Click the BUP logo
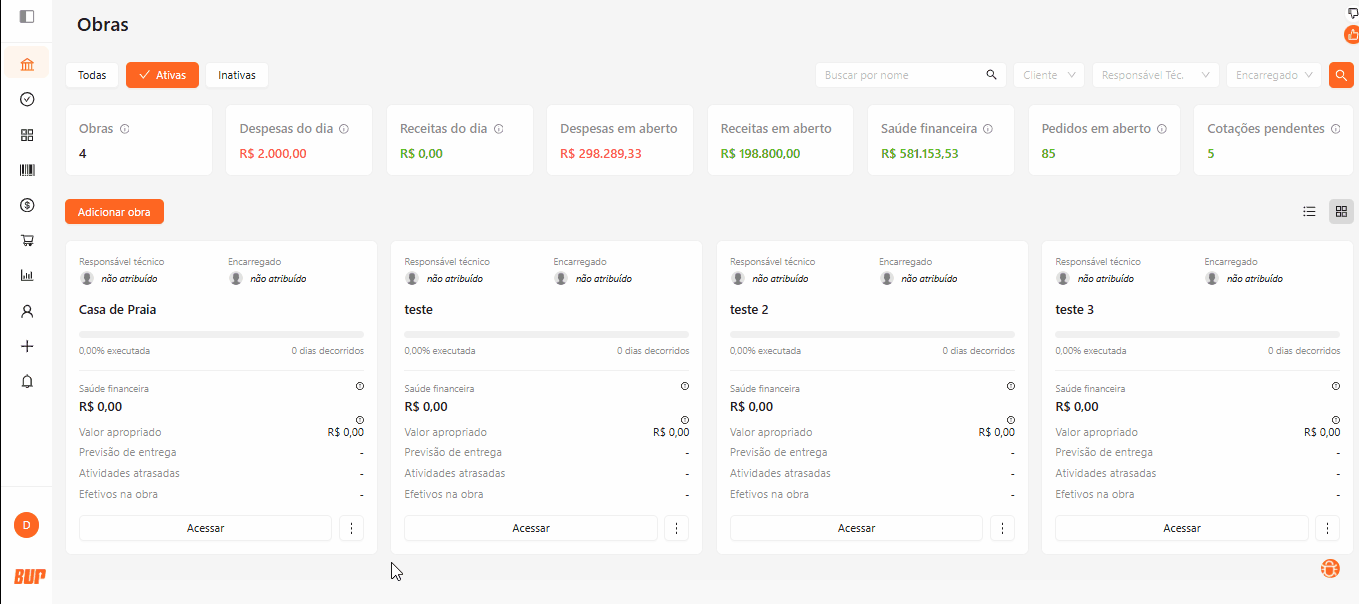Image resolution: width=1359 pixels, height=604 pixels. tap(29, 576)
